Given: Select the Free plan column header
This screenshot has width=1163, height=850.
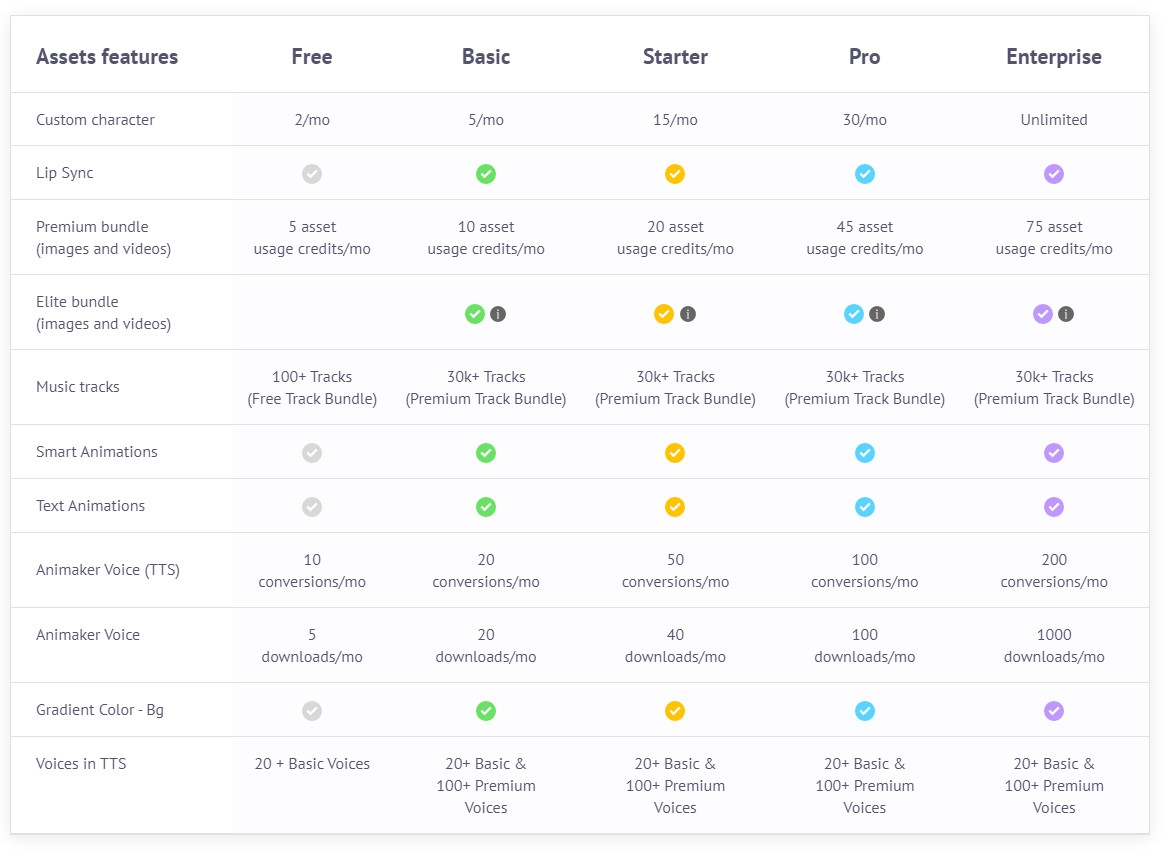Looking at the screenshot, I should [312, 57].
